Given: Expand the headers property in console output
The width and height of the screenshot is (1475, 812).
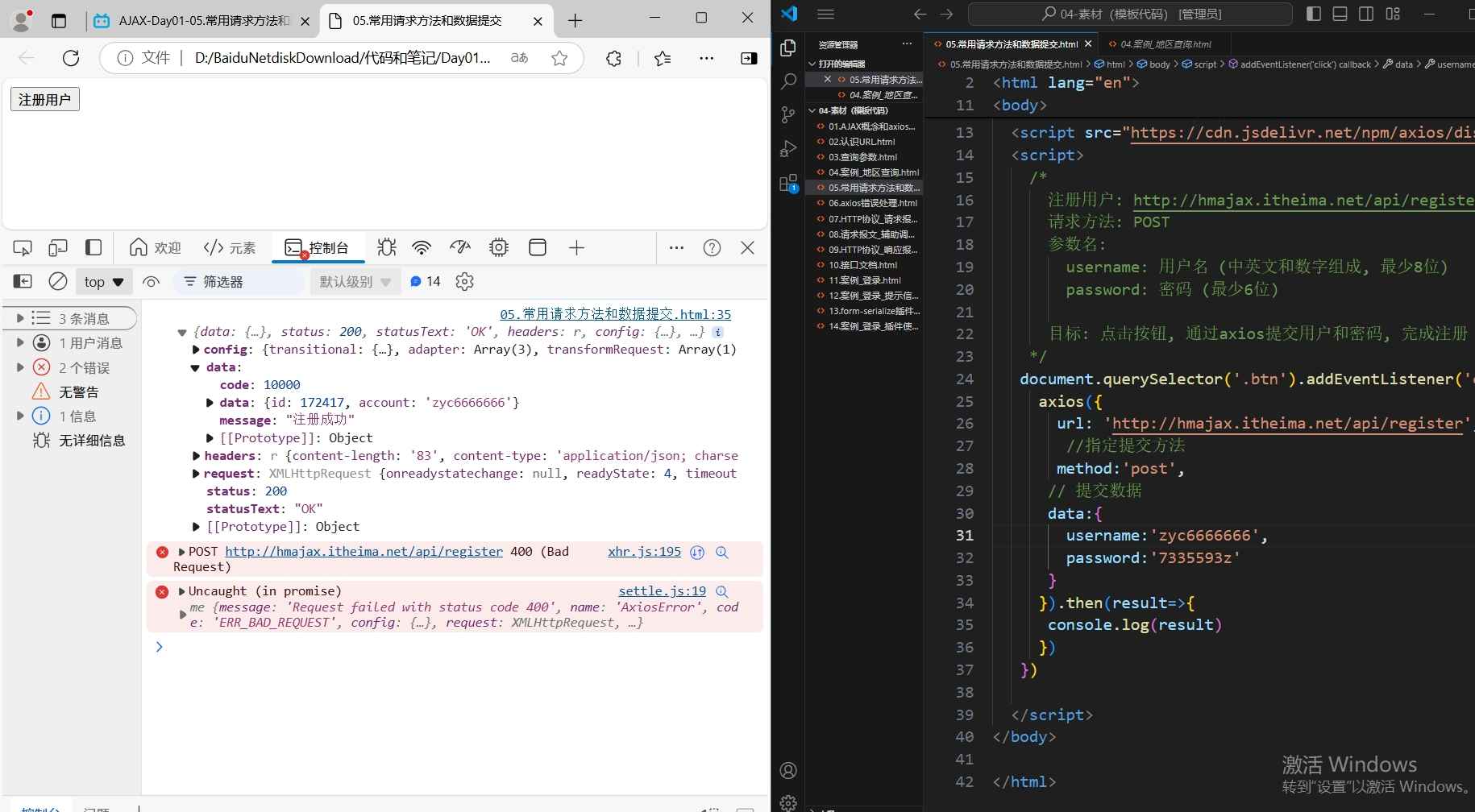Looking at the screenshot, I should click(196, 456).
